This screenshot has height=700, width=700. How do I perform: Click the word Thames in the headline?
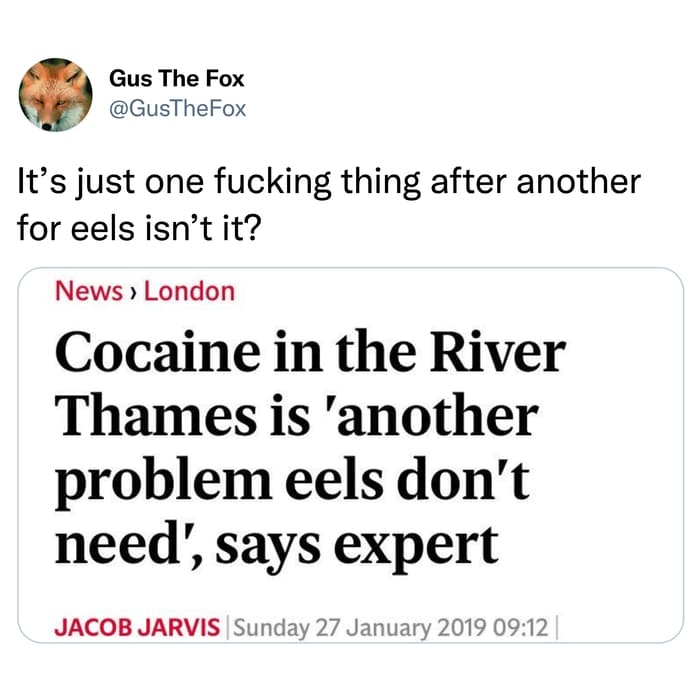point(156,415)
